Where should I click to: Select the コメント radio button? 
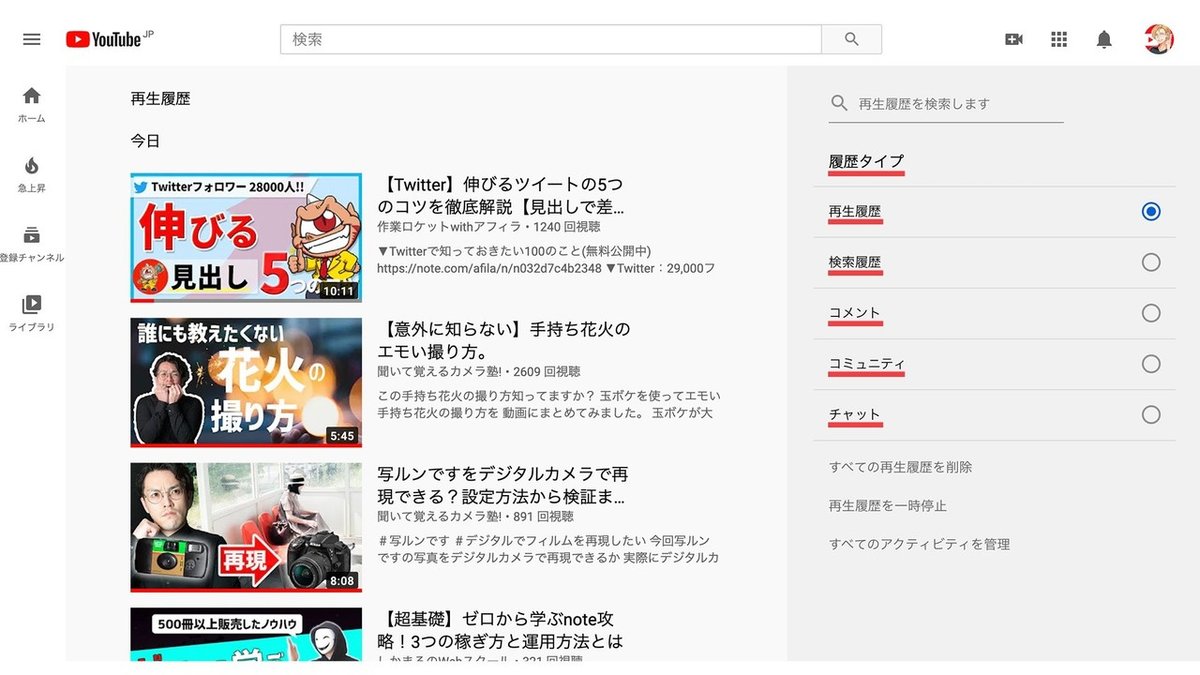(1151, 313)
